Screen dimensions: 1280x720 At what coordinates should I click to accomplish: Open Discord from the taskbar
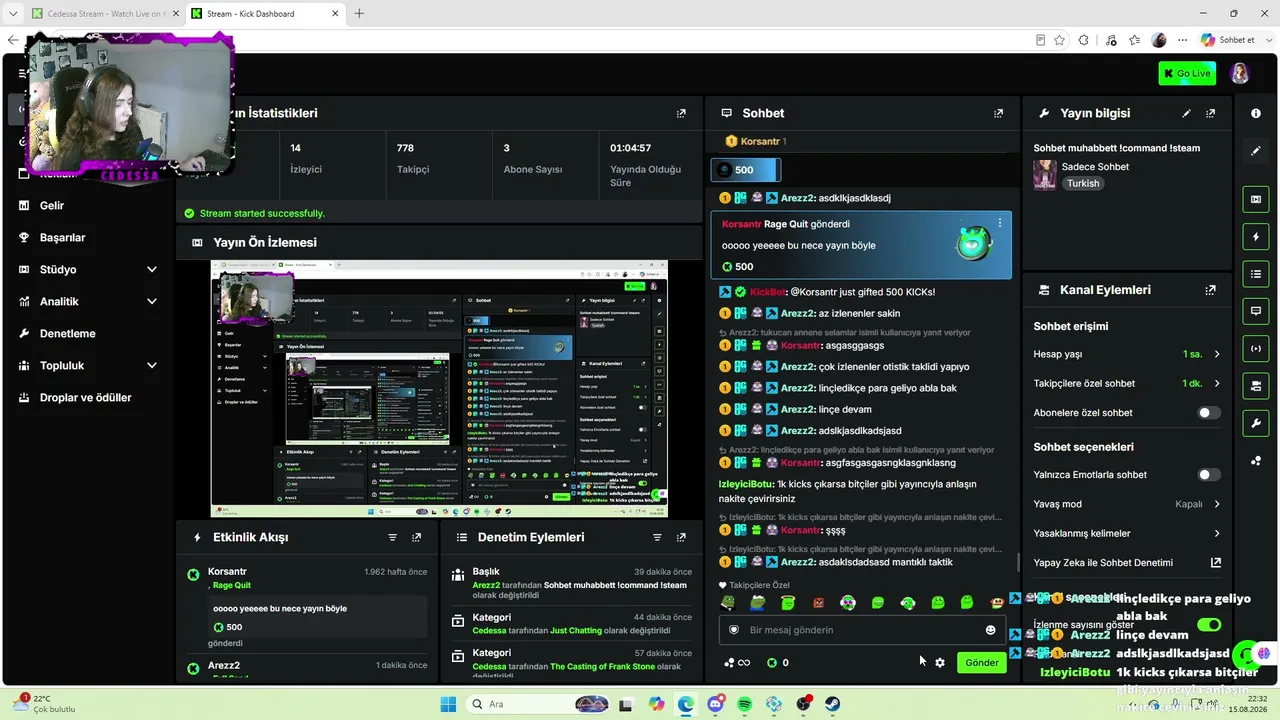point(715,704)
